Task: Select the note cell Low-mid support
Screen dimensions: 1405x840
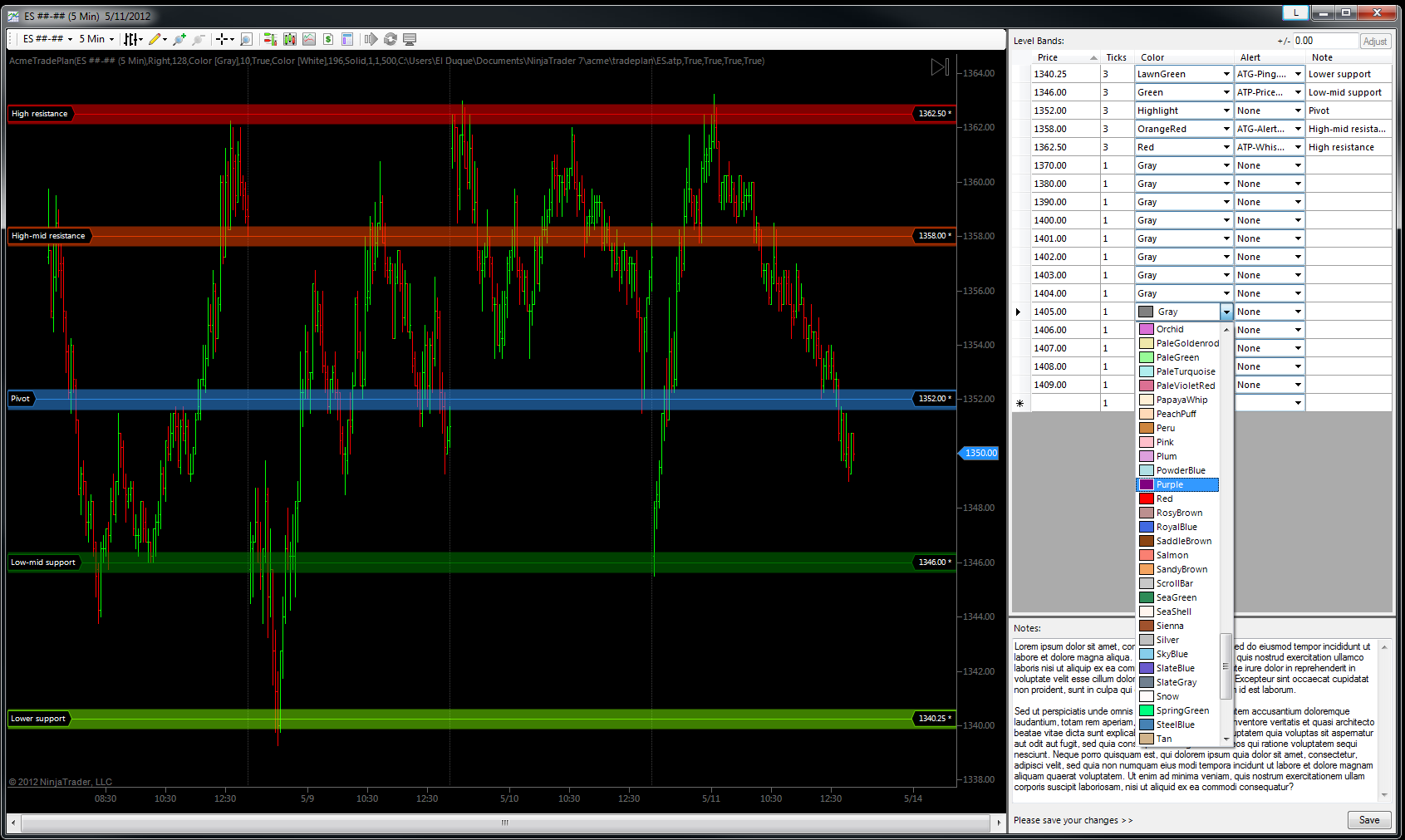Action: [x=1349, y=92]
